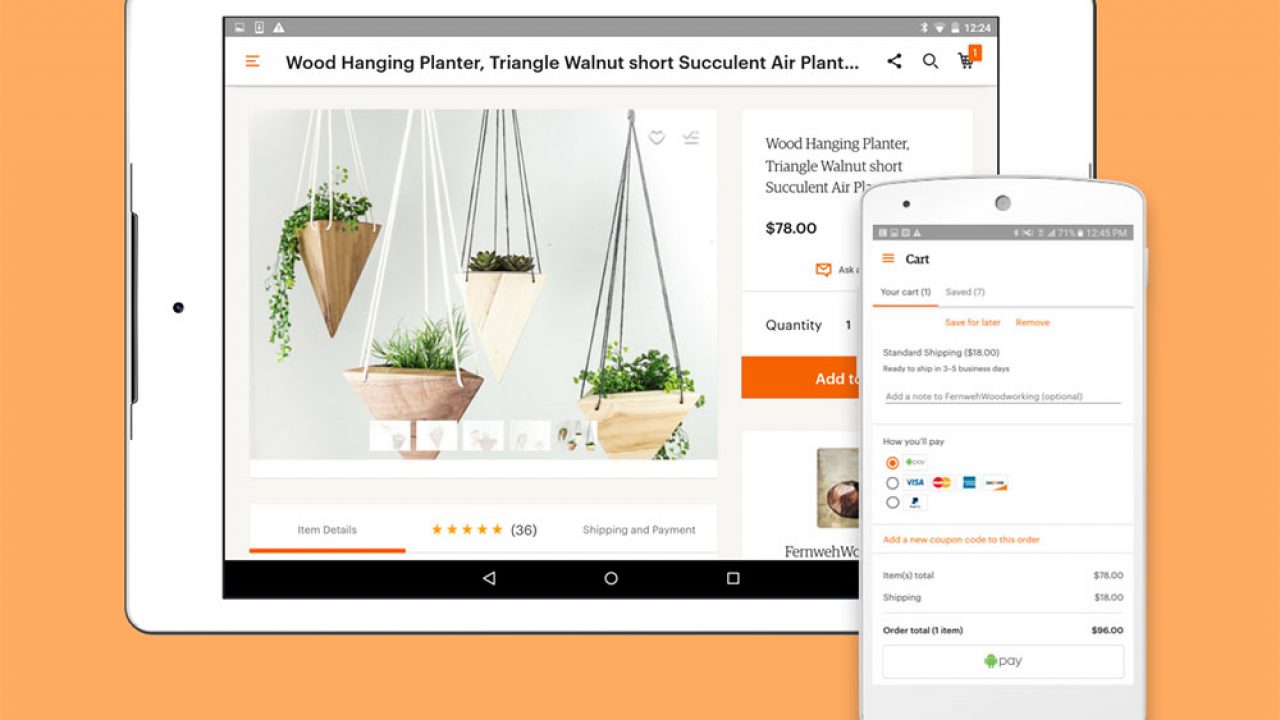
Task: Tap the envelope icon to ask seller
Action: (x=823, y=270)
